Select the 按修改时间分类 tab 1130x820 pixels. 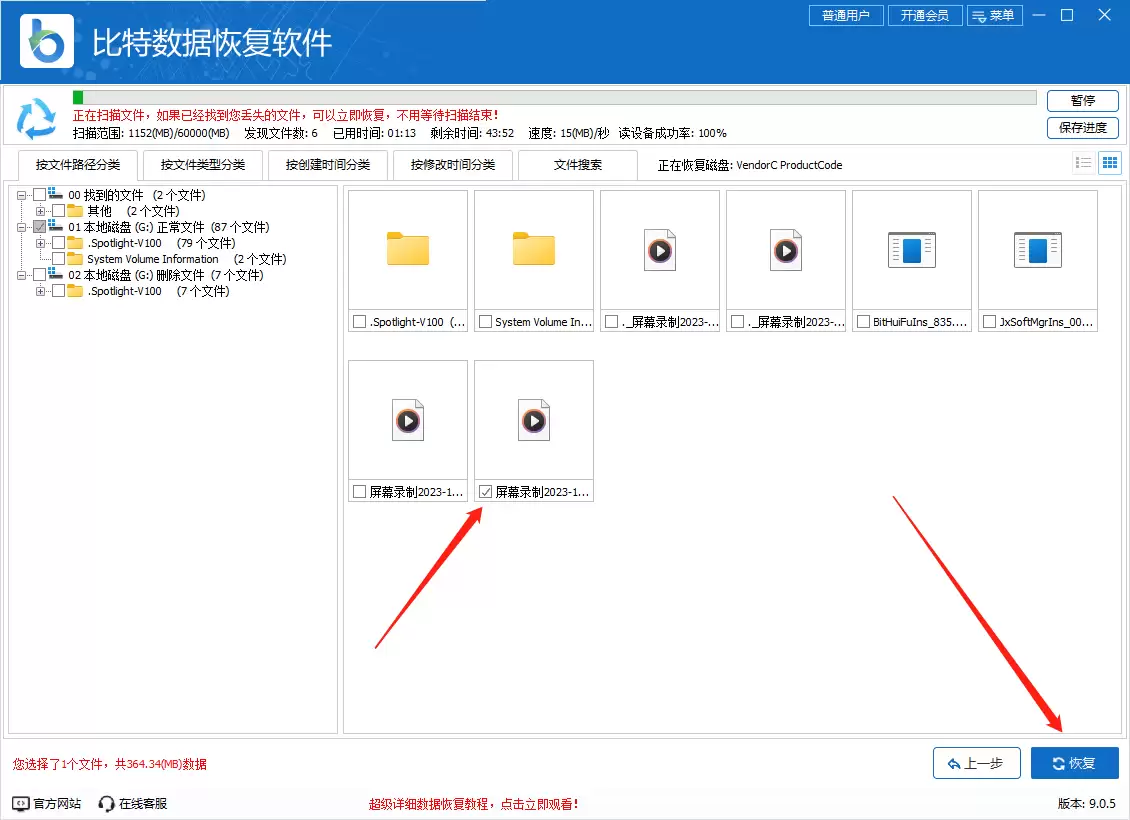click(x=453, y=165)
